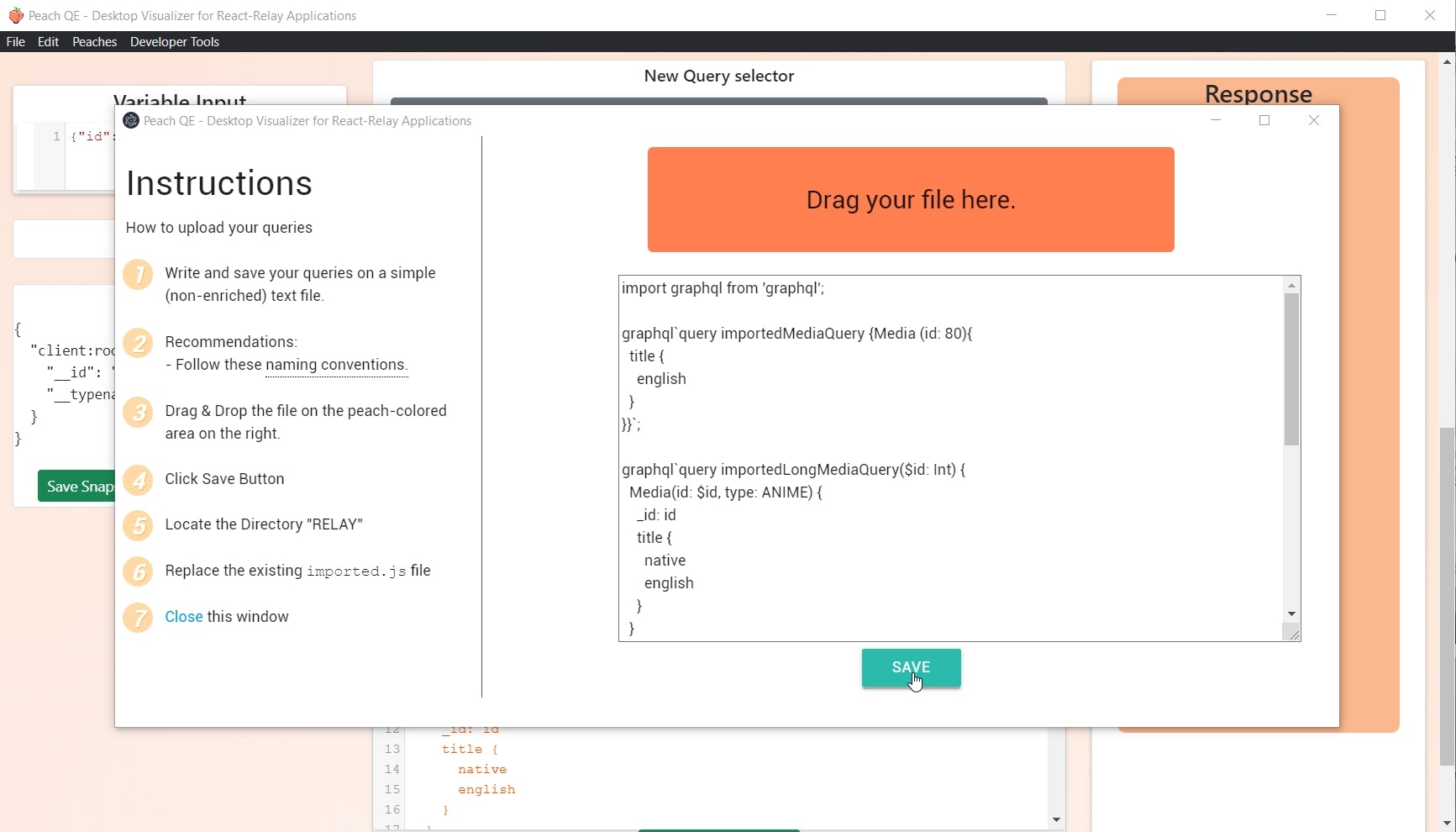The width and height of the screenshot is (1456, 832).
Task: Click the Response panel heading
Action: coord(1259,93)
